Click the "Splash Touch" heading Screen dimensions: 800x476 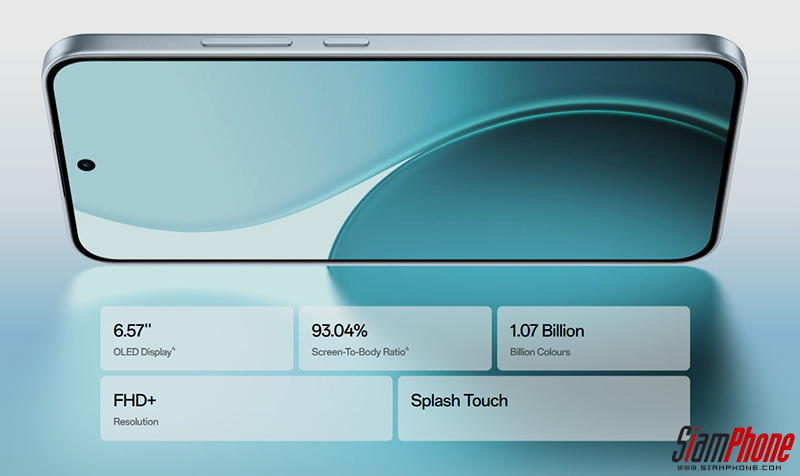pos(459,401)
